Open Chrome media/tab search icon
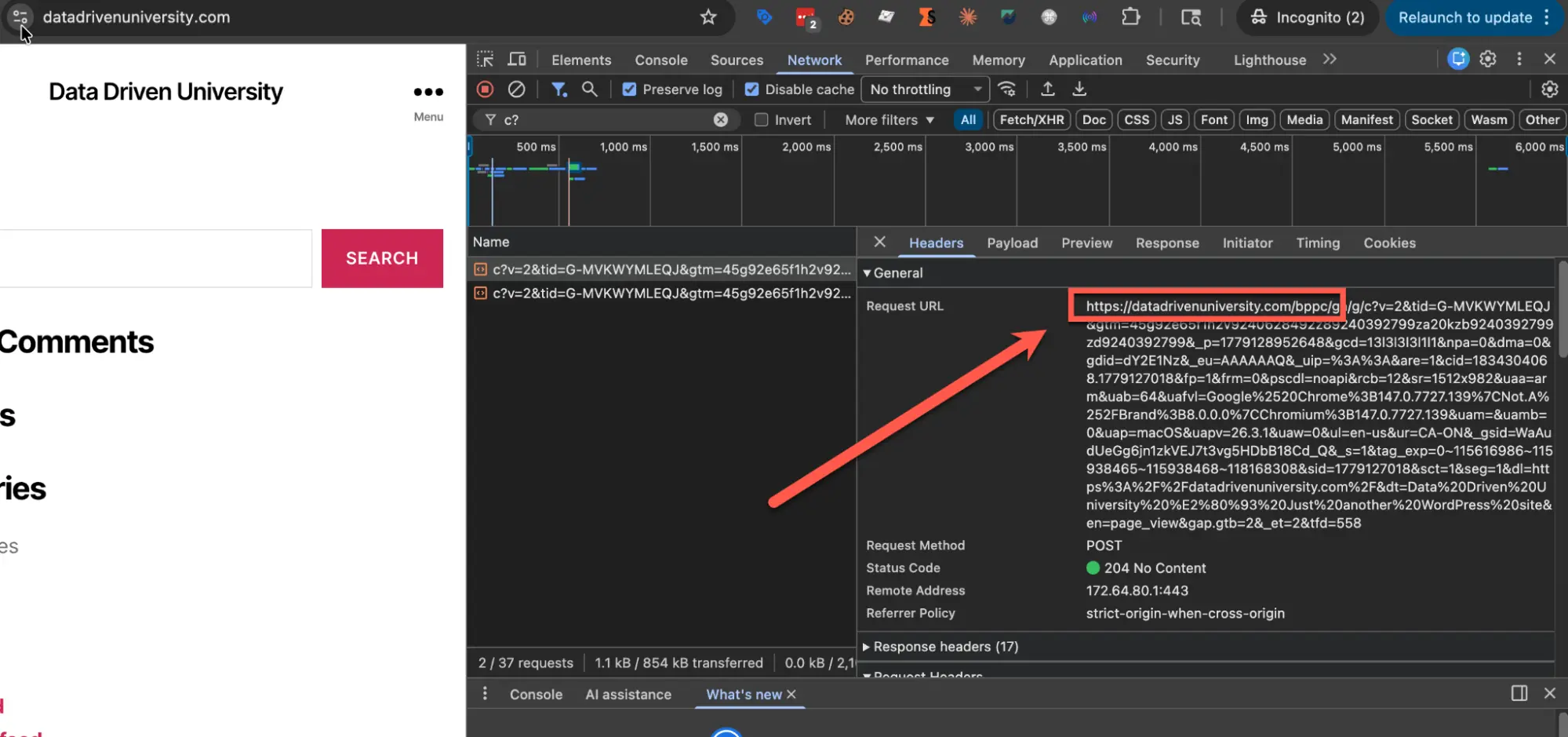Screen dimensions: 1568x737 pos(1191,17)
